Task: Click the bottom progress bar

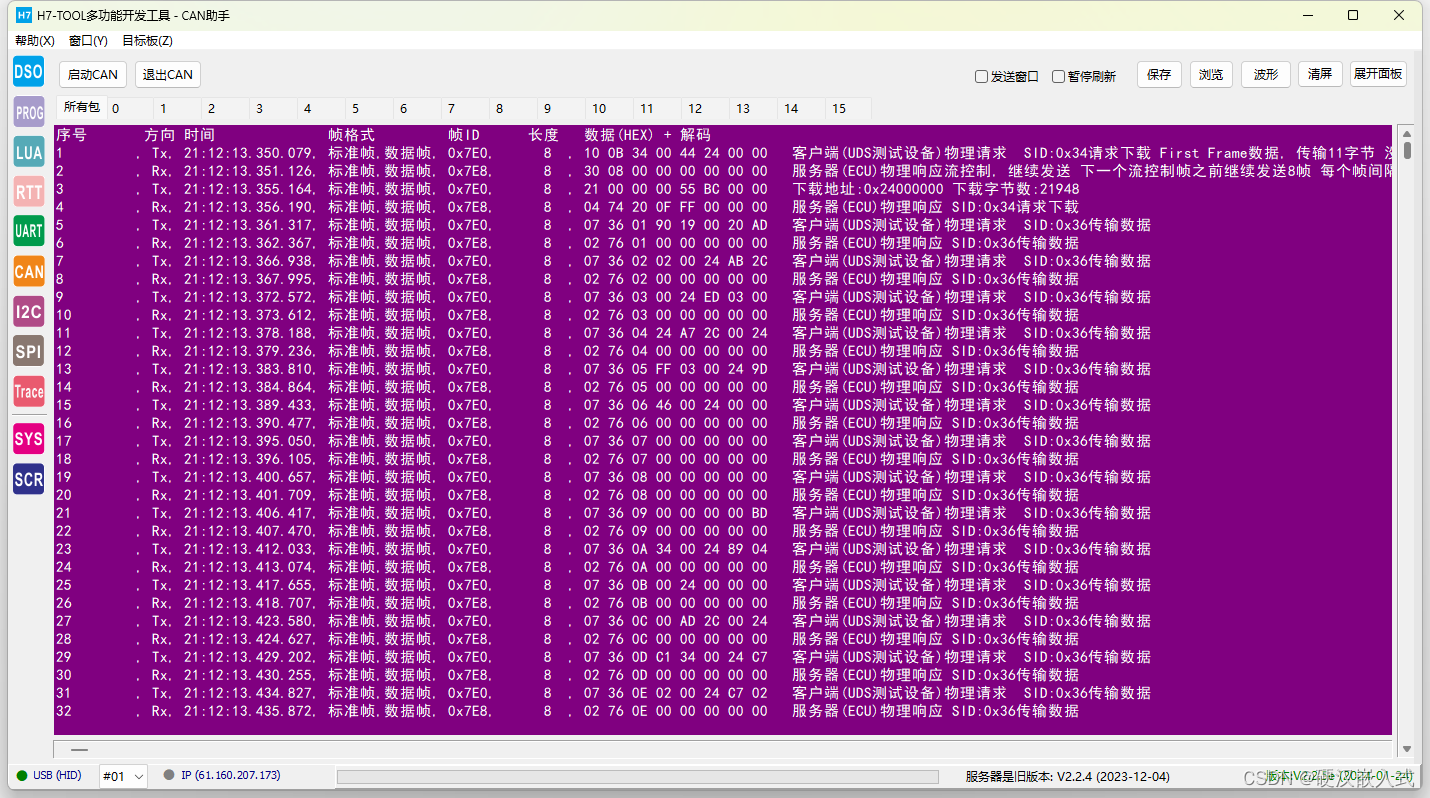Action: point(638,776)
